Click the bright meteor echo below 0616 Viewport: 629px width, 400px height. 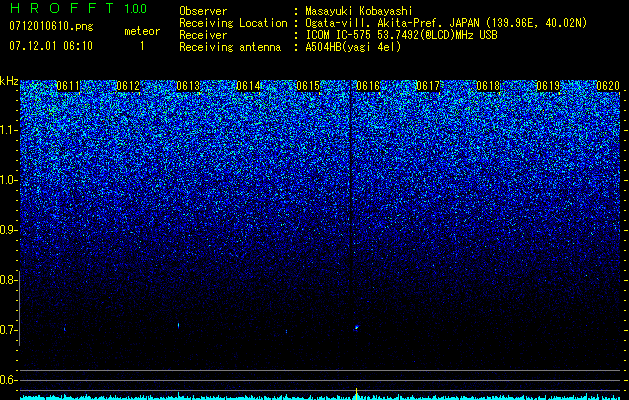click(x=356, y=328)
